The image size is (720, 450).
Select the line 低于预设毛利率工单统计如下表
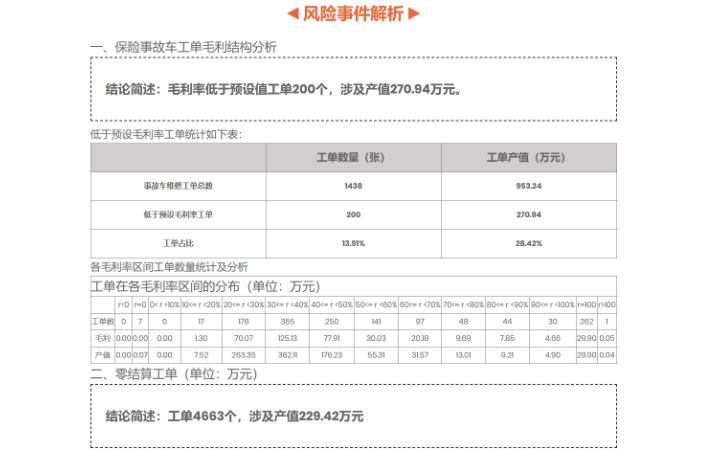click(166, 134)
